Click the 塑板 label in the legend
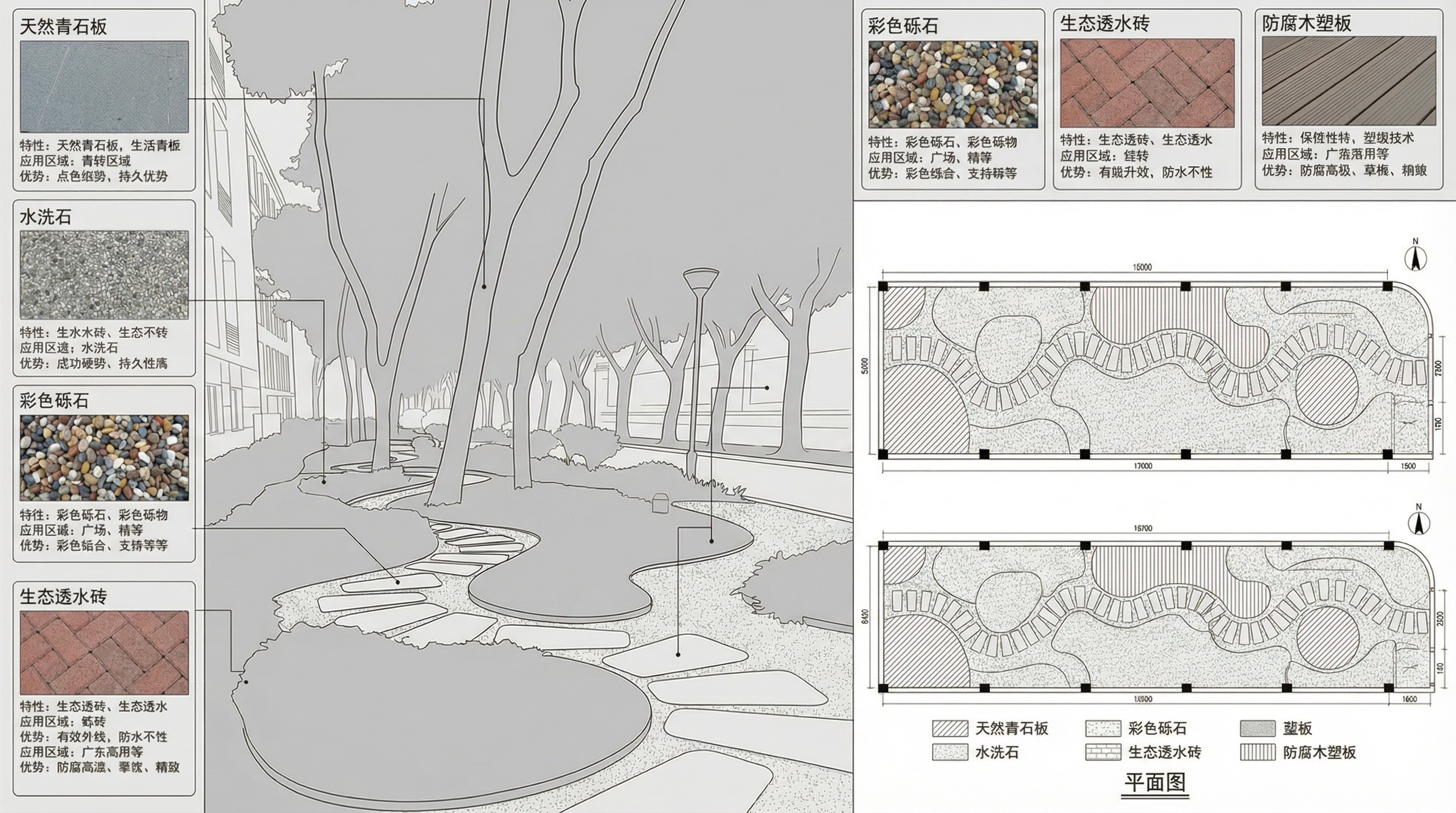 click(1298, 728)
